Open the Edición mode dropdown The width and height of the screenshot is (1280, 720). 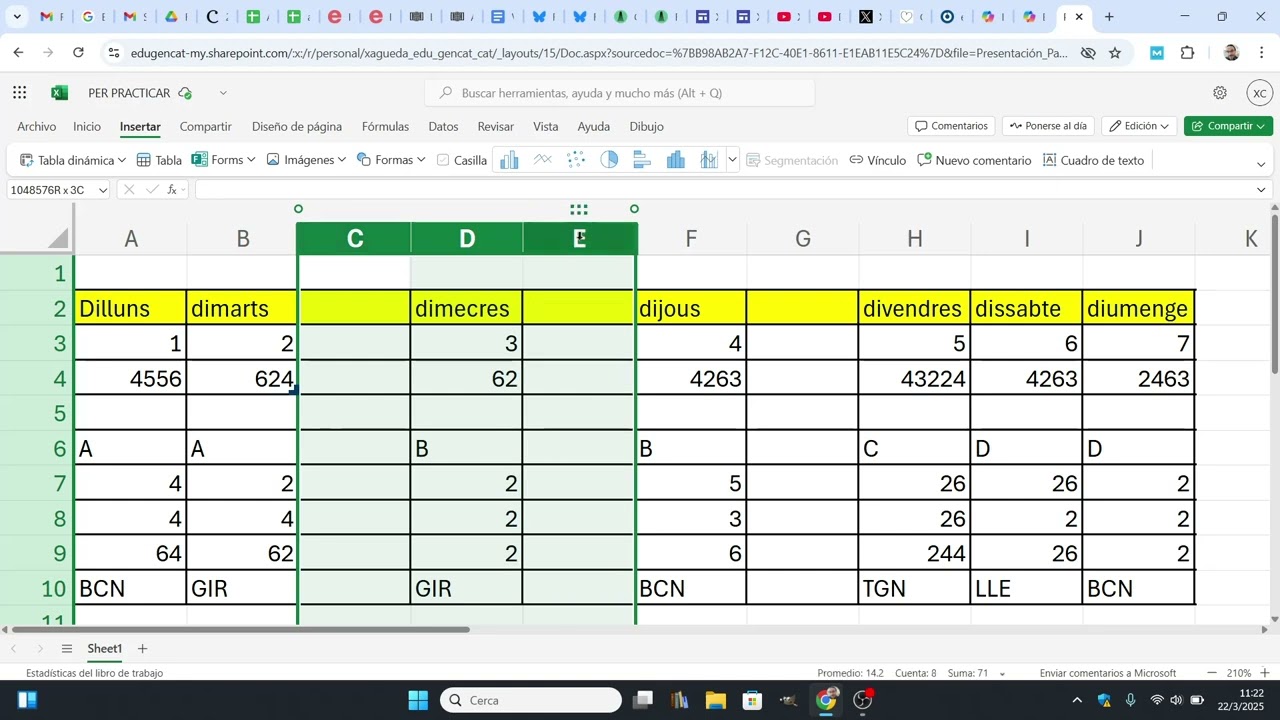pos(1139,126)
